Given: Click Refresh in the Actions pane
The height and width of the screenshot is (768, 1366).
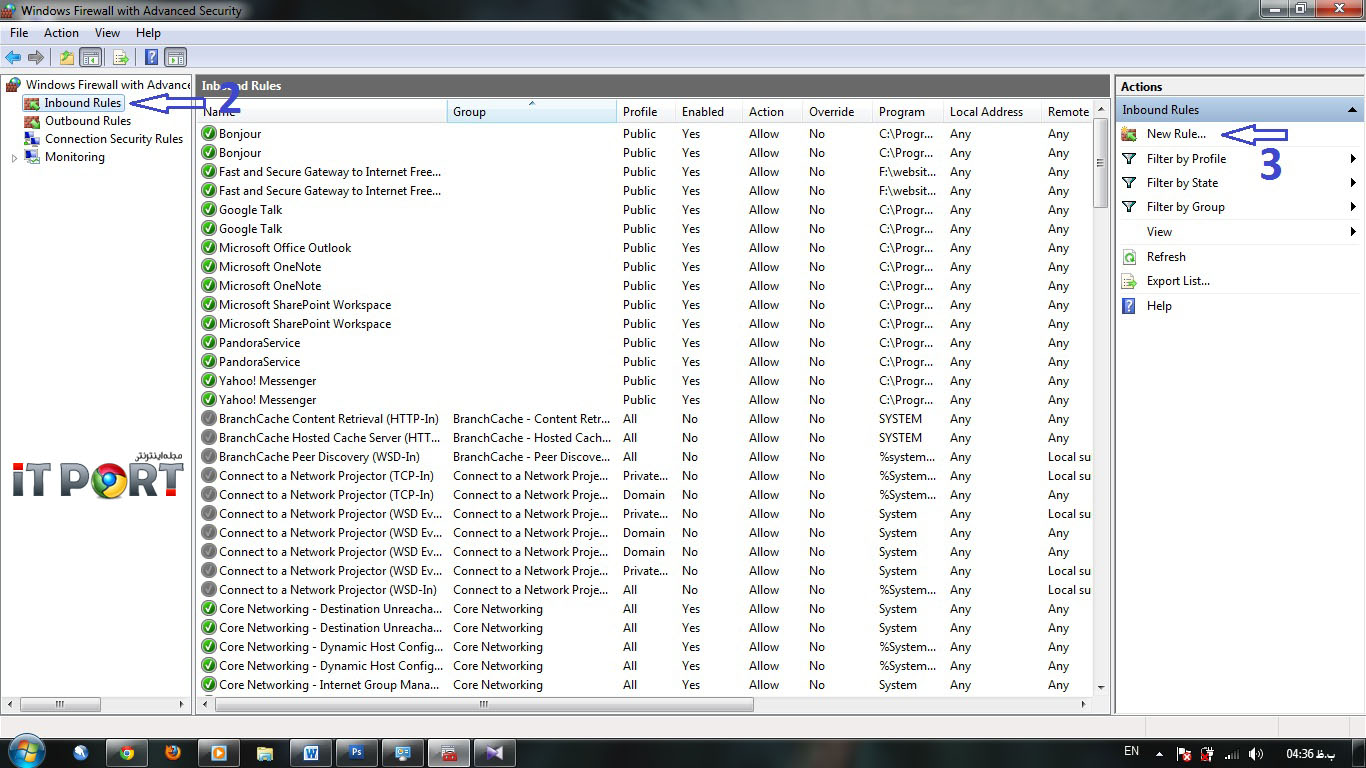Looking at the screenshot, I should click(1166, 257).
